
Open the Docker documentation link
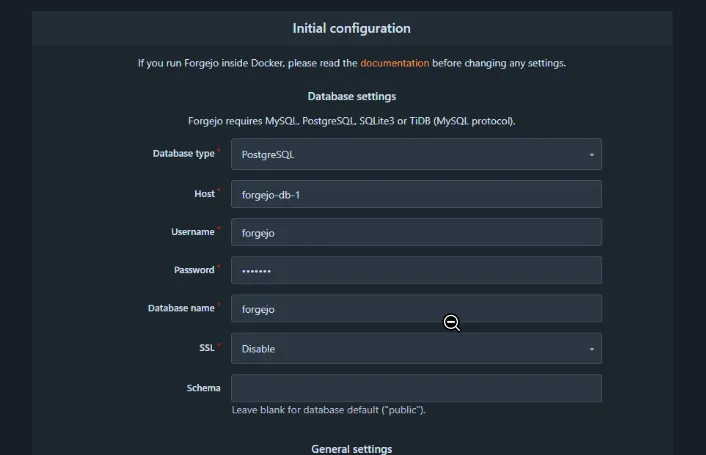click(395, 63)
